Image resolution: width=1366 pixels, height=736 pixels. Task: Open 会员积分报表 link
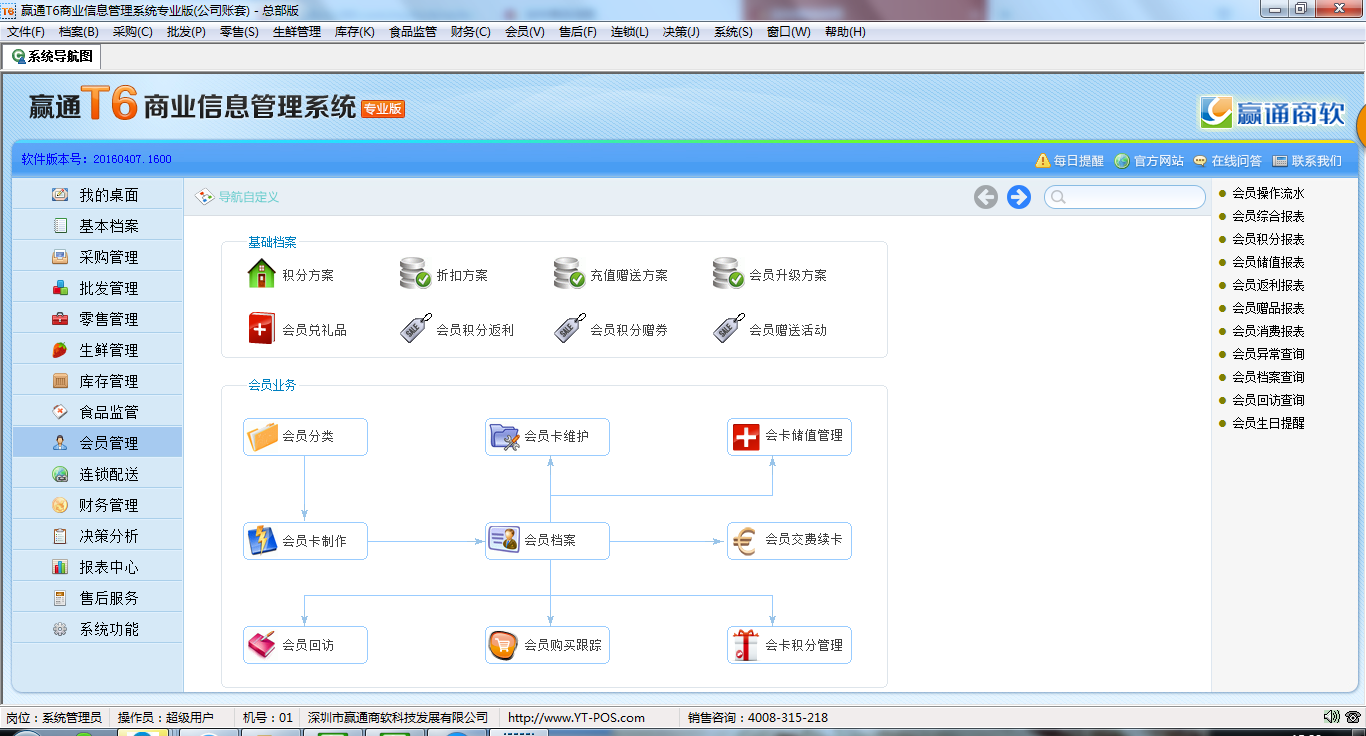click(x=1268, y=239)
